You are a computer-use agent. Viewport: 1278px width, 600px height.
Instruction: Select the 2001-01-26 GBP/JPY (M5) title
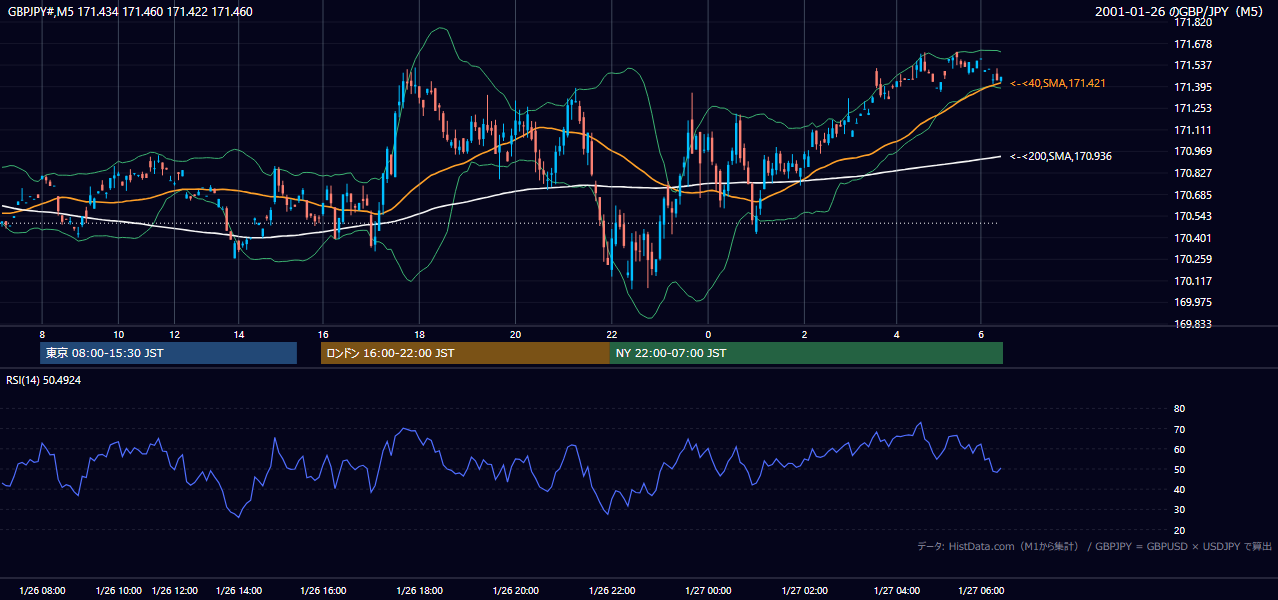point(1179,12)
